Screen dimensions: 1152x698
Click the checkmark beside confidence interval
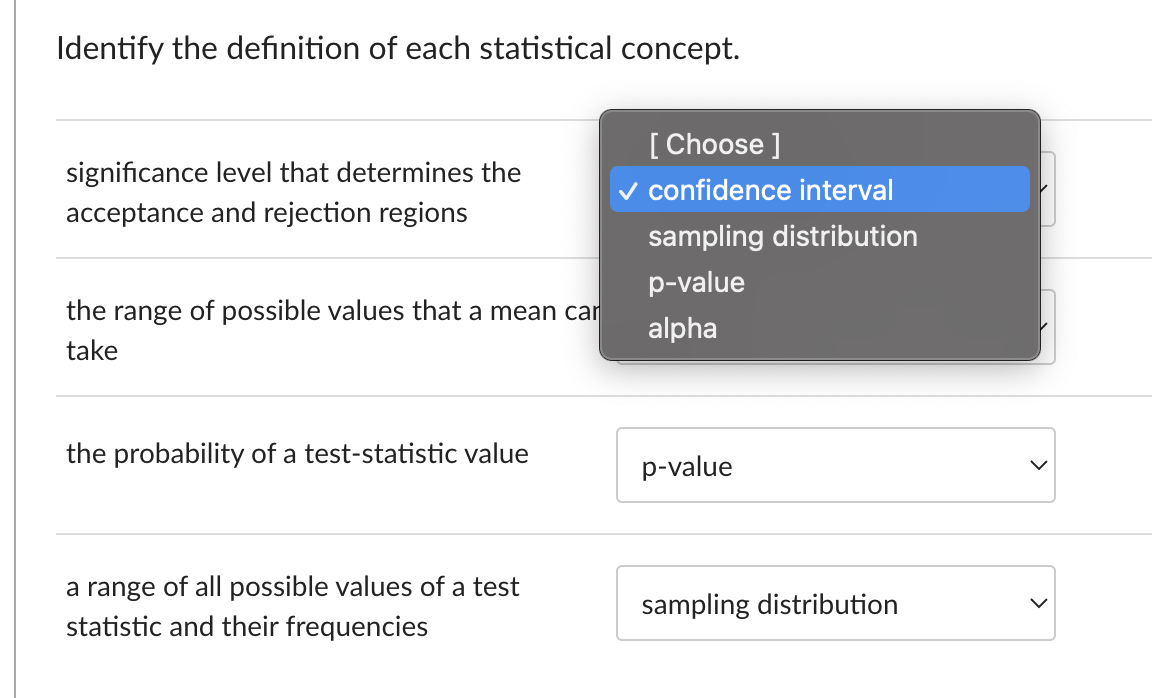(x=627, y=190)
